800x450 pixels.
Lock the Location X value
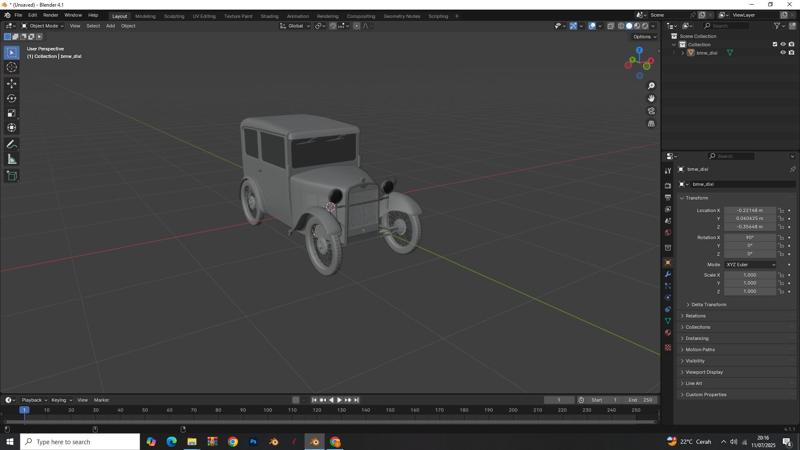(x=781, y=211)
